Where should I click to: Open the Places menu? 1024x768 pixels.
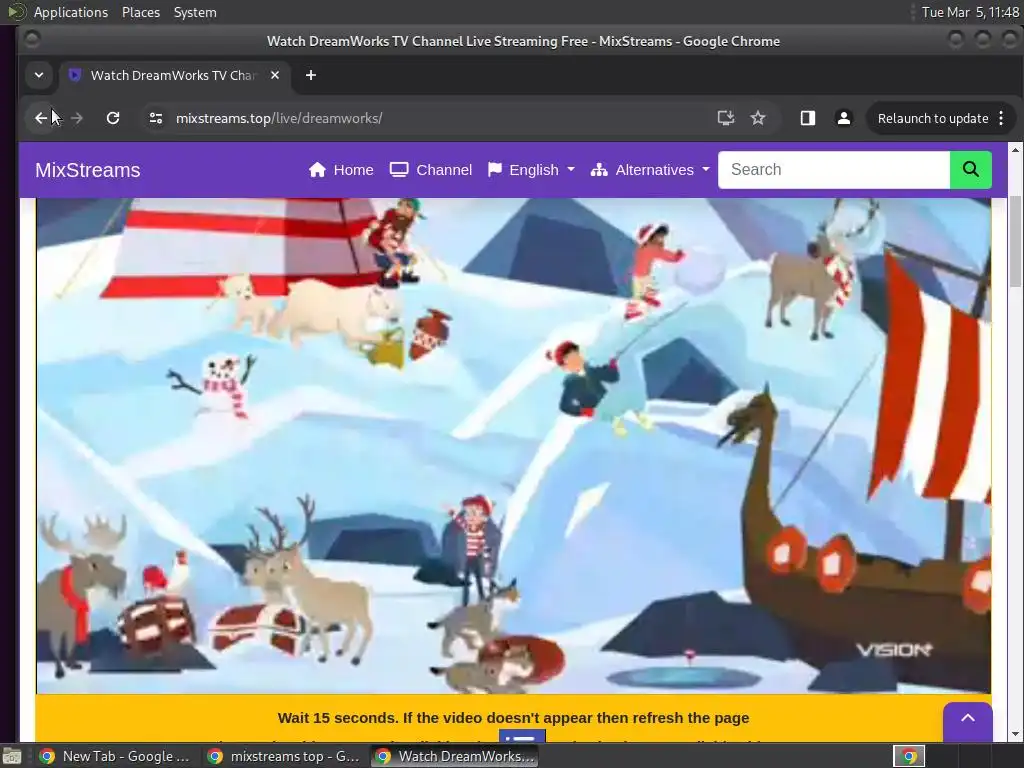tap(141, 12)
